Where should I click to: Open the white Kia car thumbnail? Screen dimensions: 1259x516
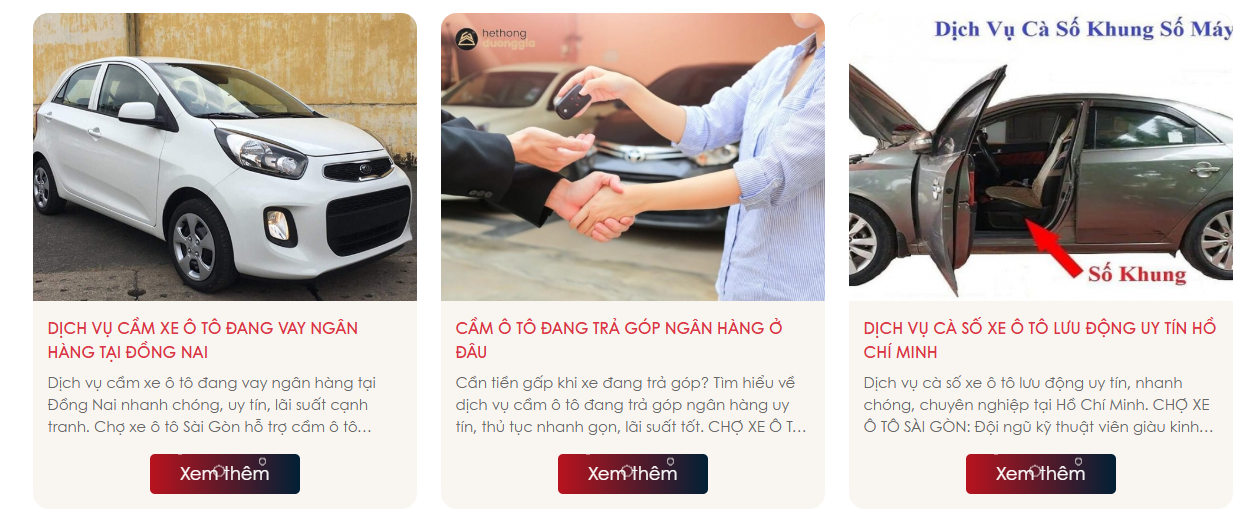(x=225, y=157)
